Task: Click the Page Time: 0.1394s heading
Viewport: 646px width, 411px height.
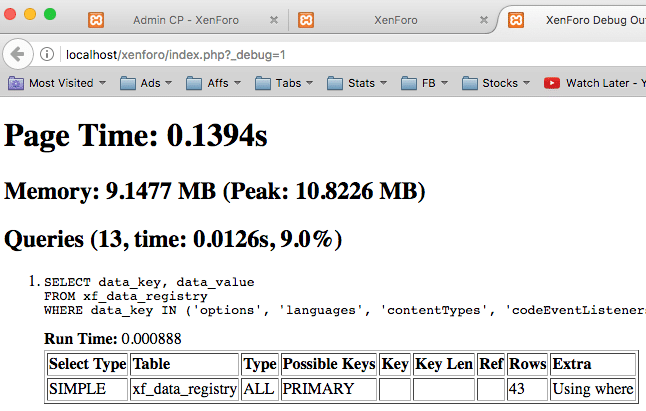Action: [136, 136]
